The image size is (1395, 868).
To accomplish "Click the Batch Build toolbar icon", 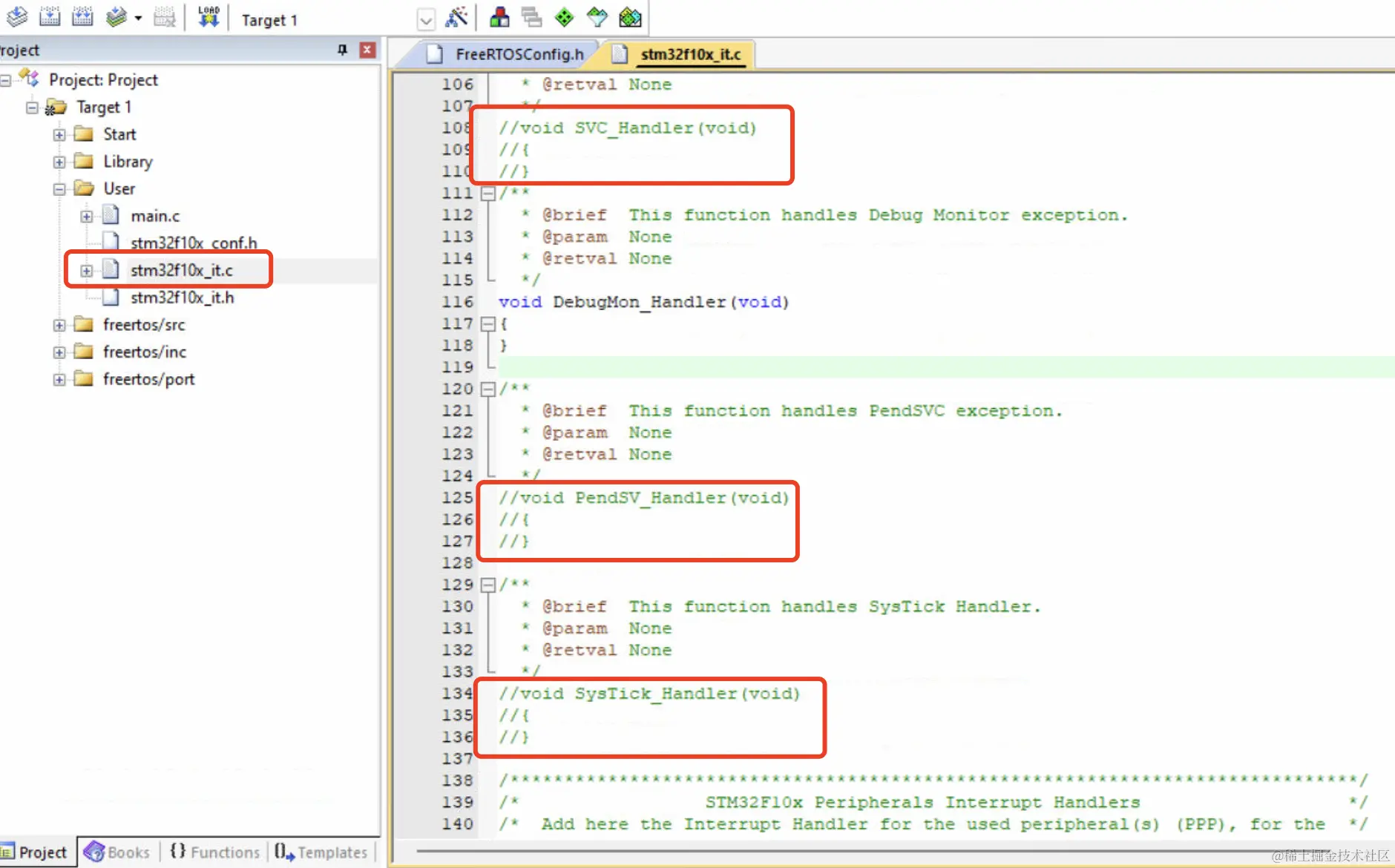I will pyautogui.click(x=116, y=17).
